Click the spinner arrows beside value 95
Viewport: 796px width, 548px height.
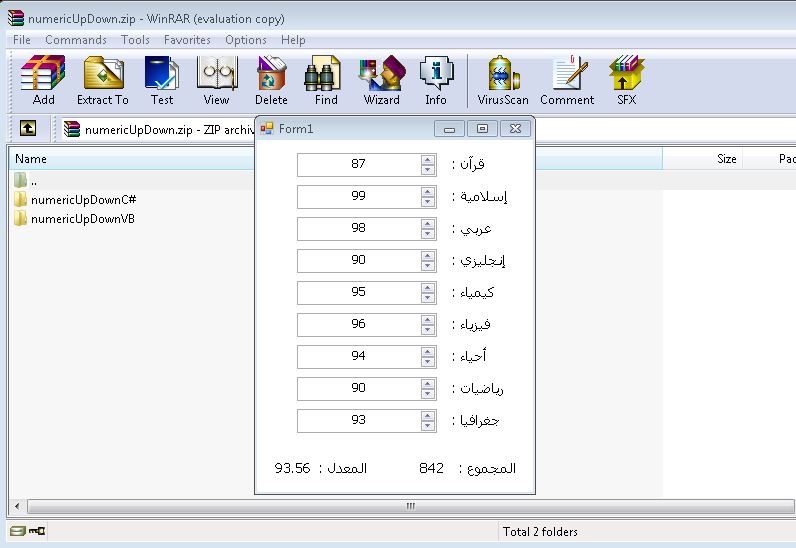click(428, 292)
